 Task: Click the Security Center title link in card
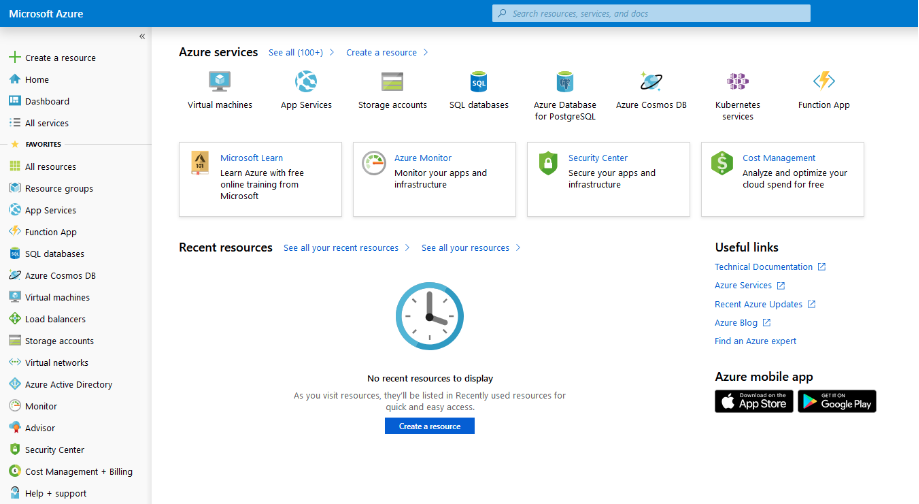tap(598, 158)
